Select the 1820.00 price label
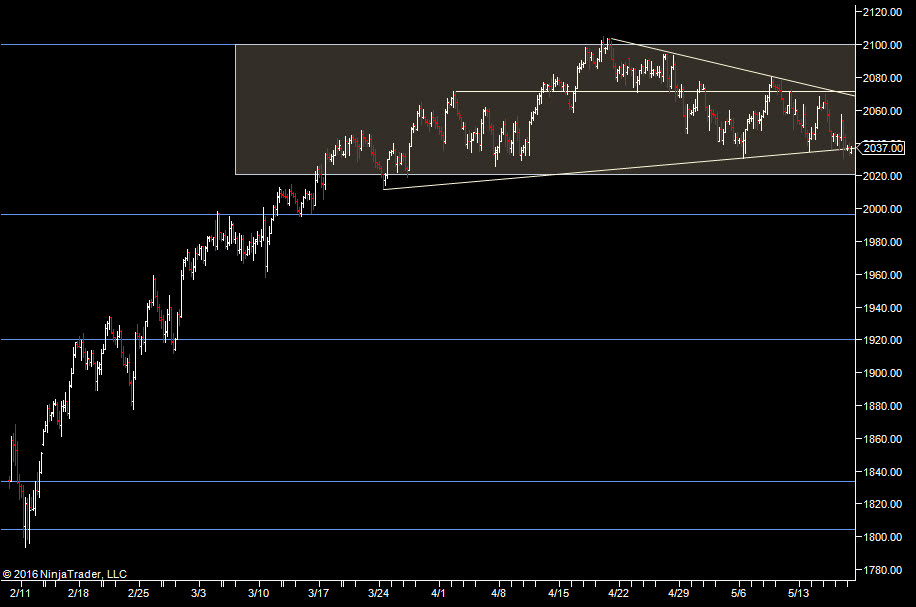This screenshot has height=607, width=916. (x=882, y=504)
